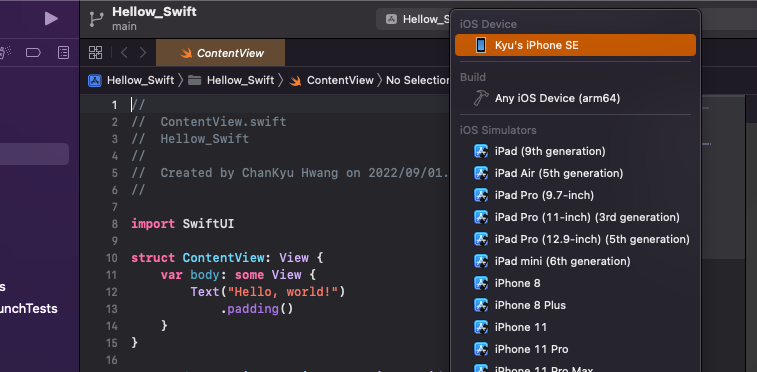Select iPhone 8 simulator
Viewport: 757px width, 372px height.
[575, 283]
